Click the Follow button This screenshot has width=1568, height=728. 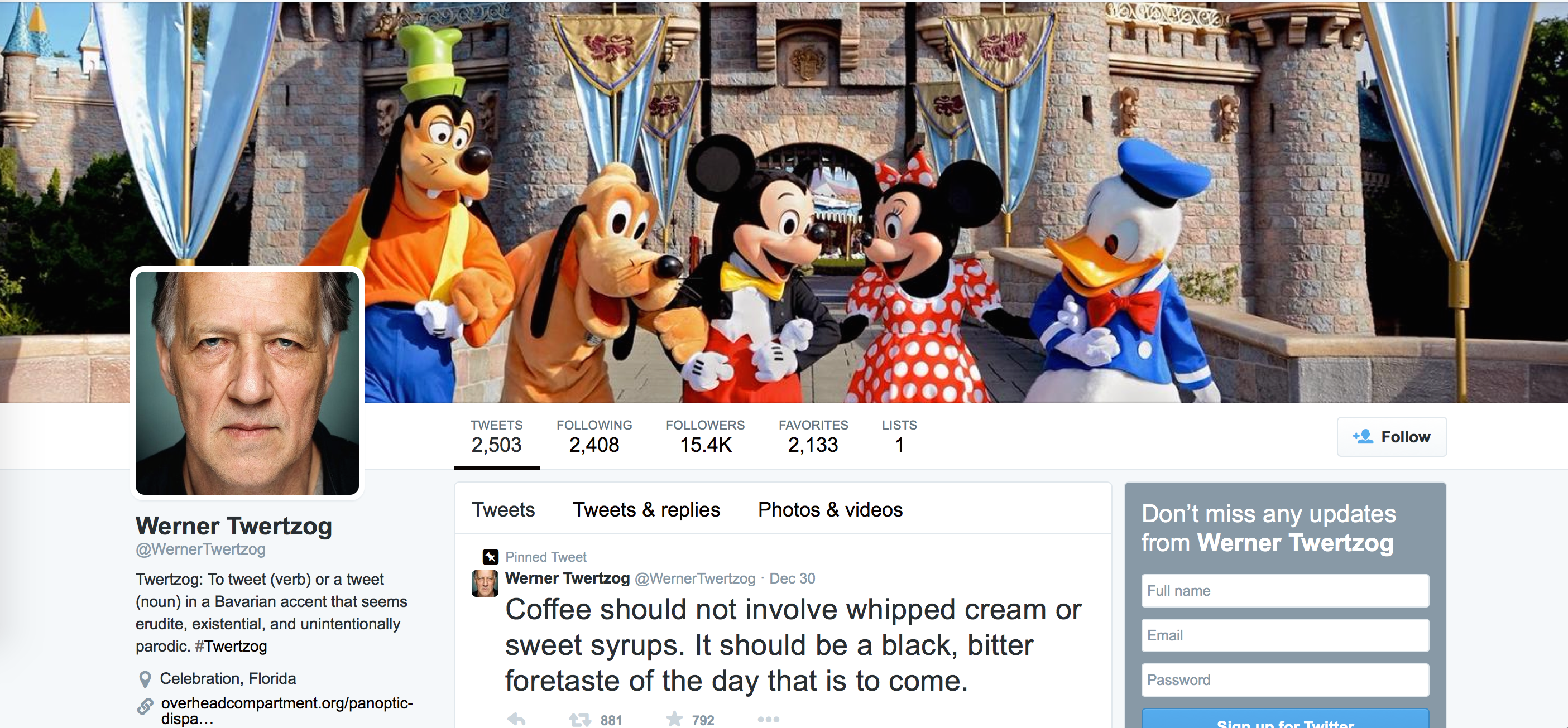click(1392, 437)
